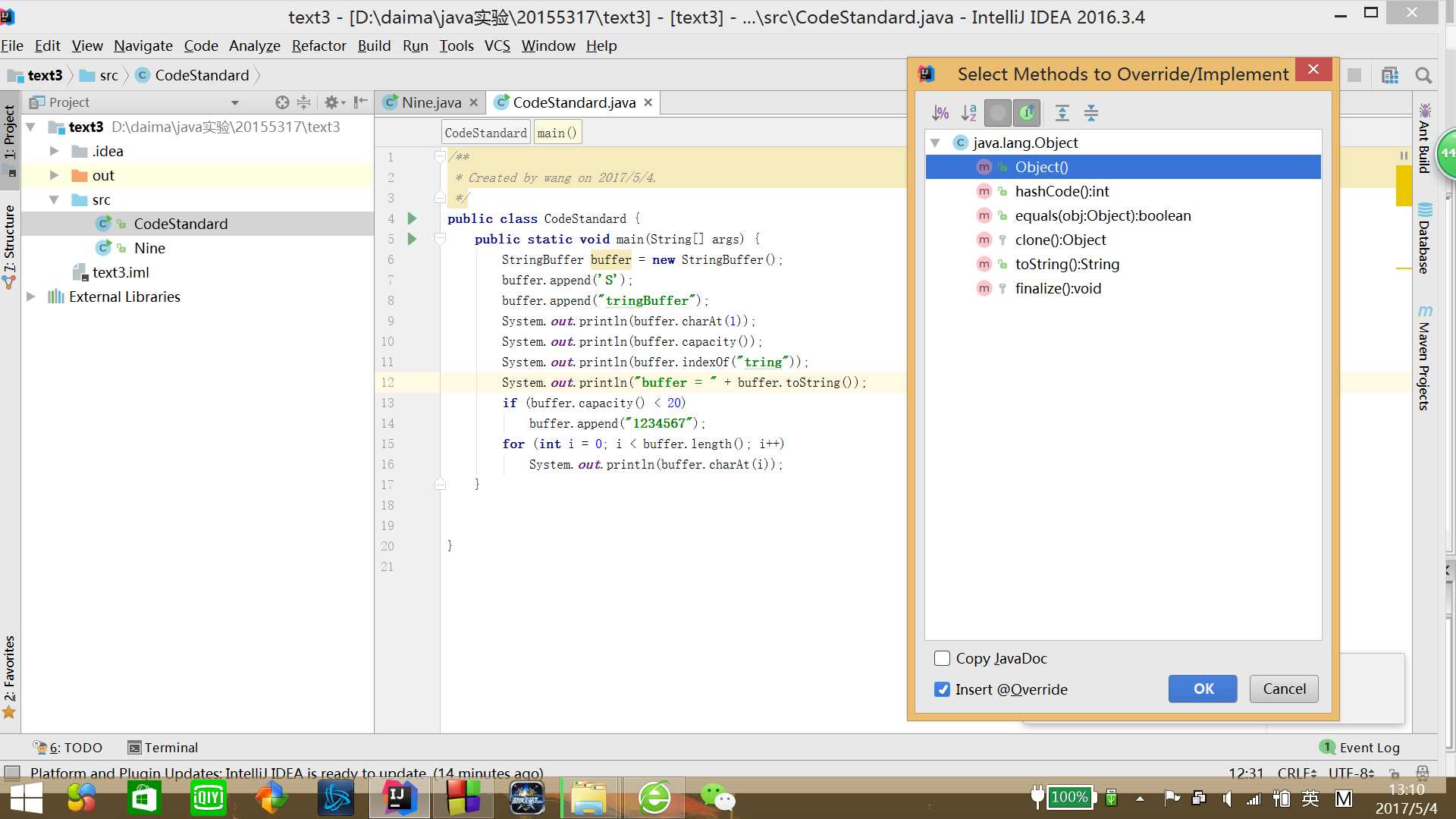Screen dimensions: 1456x819
Task: Collapse the text3 project root
Action: point(31,127)
